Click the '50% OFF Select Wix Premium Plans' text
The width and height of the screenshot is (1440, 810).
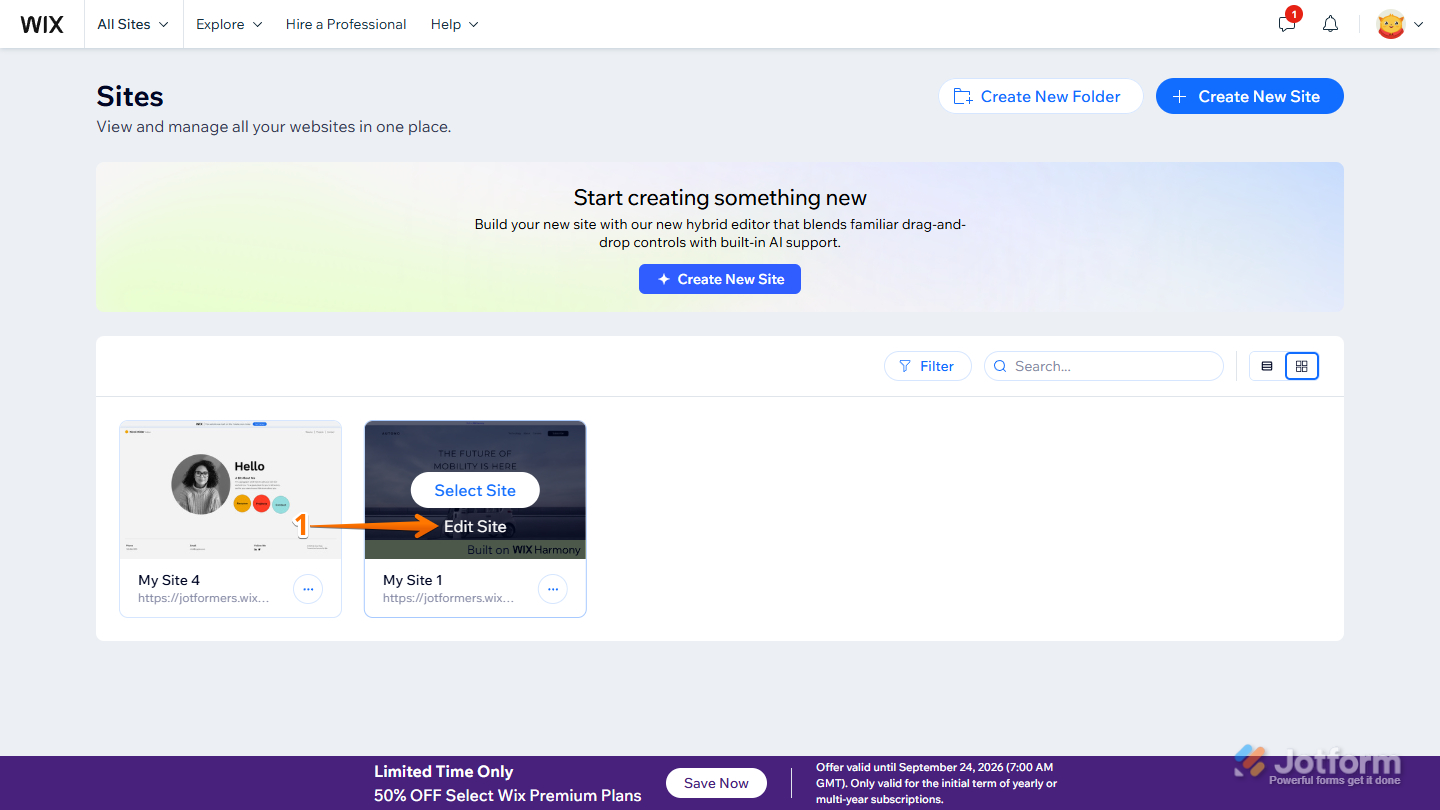[508, 796]
